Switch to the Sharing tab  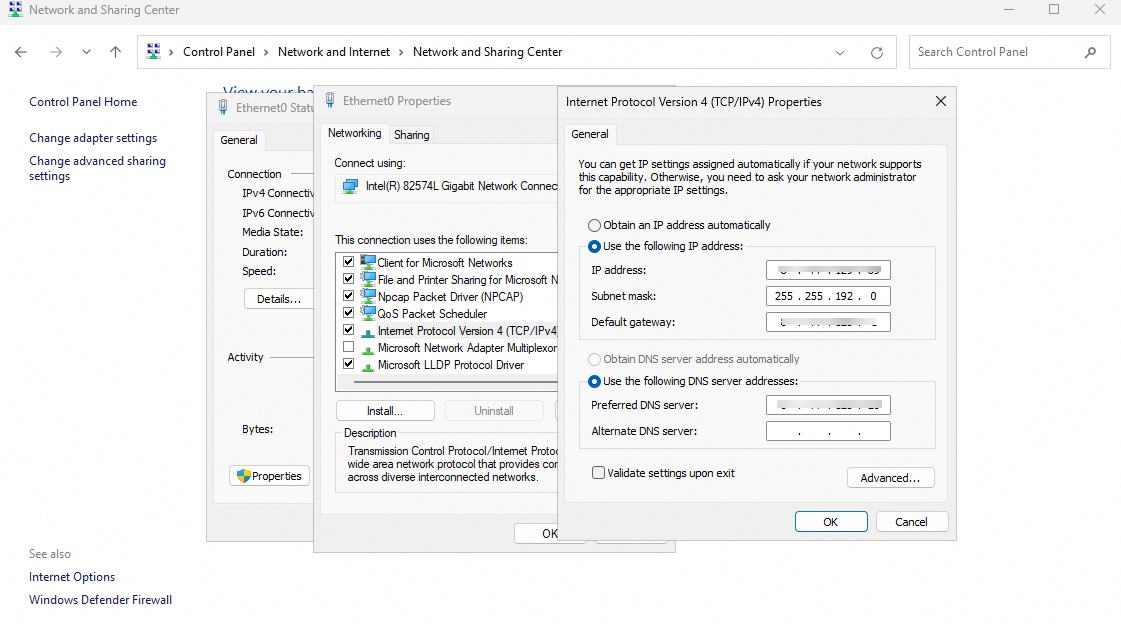coord(412,134)
